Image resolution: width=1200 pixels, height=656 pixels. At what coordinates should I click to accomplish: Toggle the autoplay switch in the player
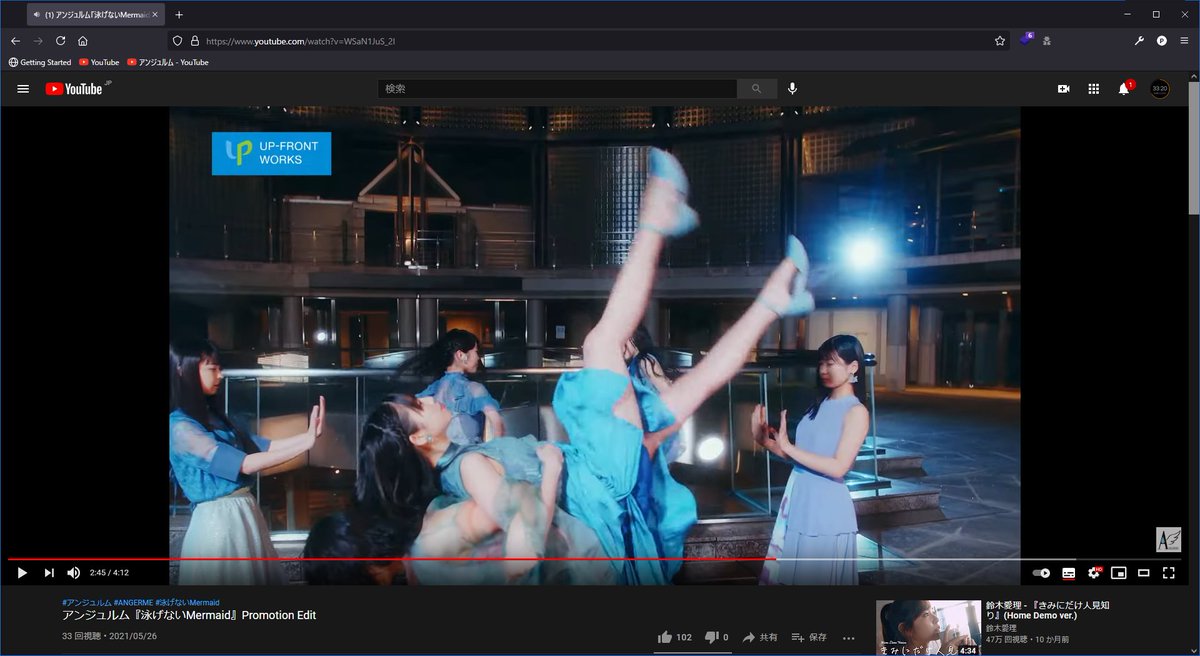tap(1041, 573)
